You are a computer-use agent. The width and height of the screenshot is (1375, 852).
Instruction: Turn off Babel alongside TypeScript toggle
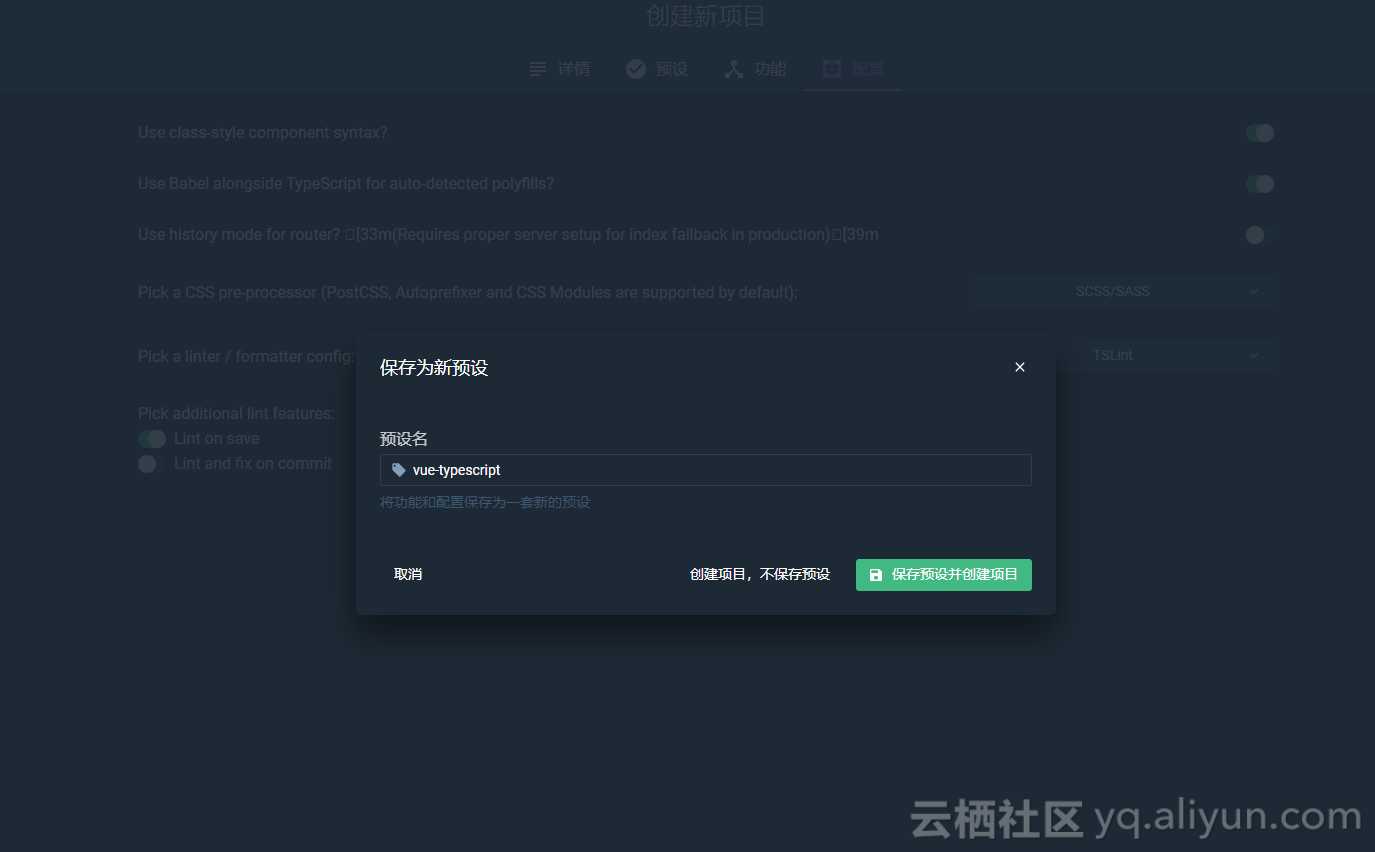coord(1259,183)
